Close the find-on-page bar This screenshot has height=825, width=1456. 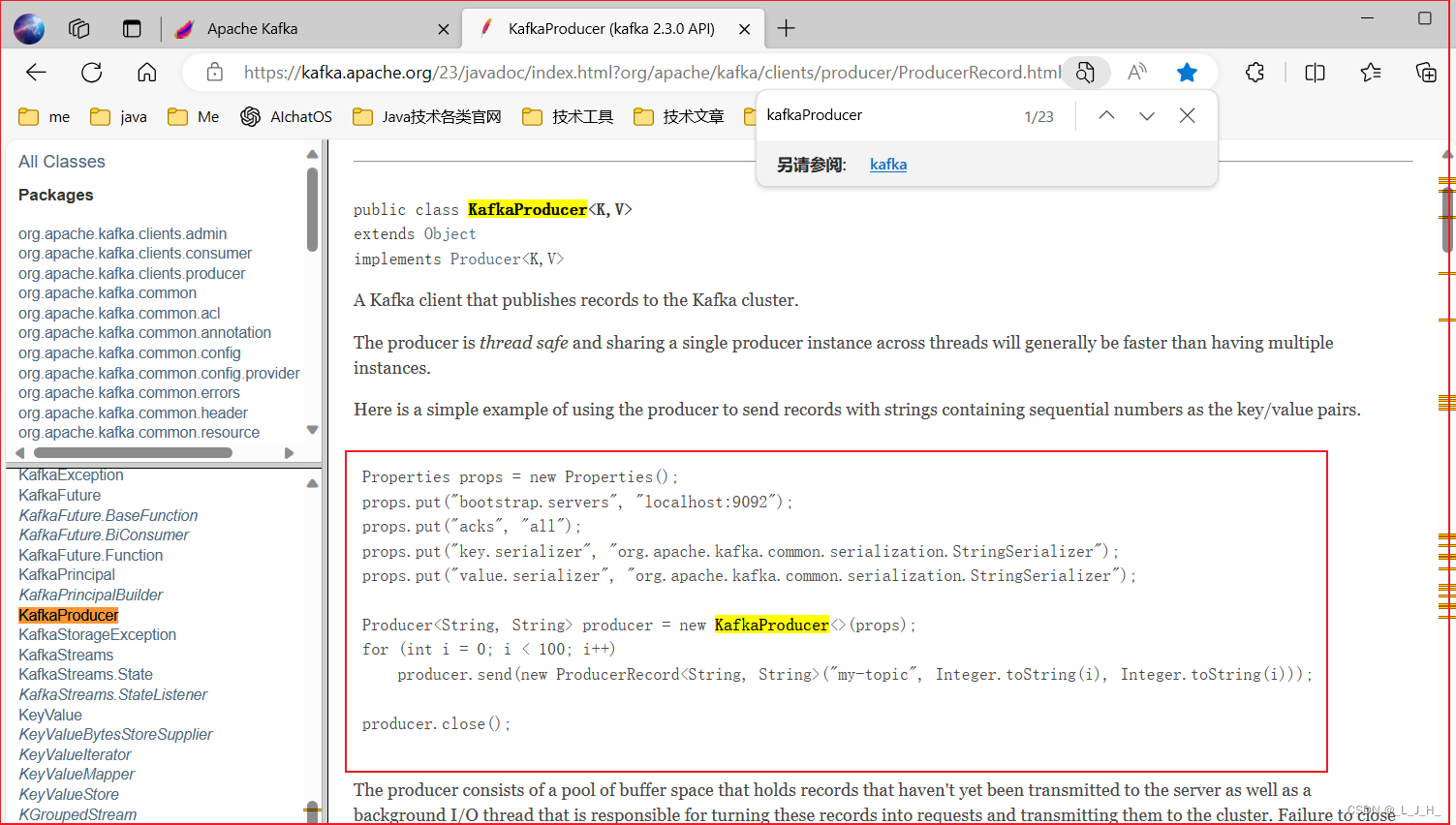(1188, 115)
